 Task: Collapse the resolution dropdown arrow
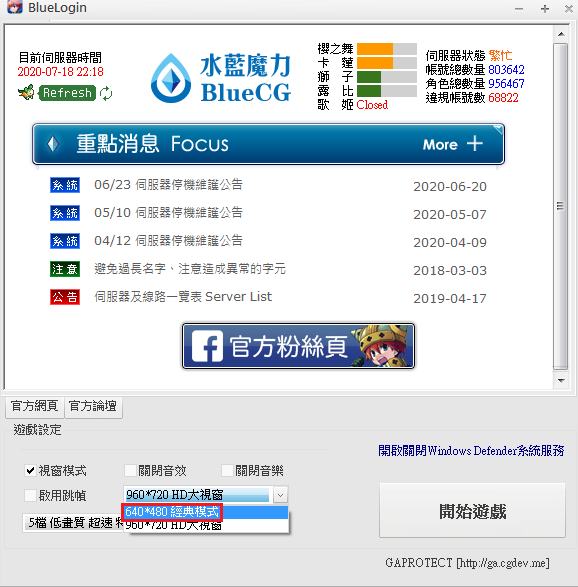(280, 495)
